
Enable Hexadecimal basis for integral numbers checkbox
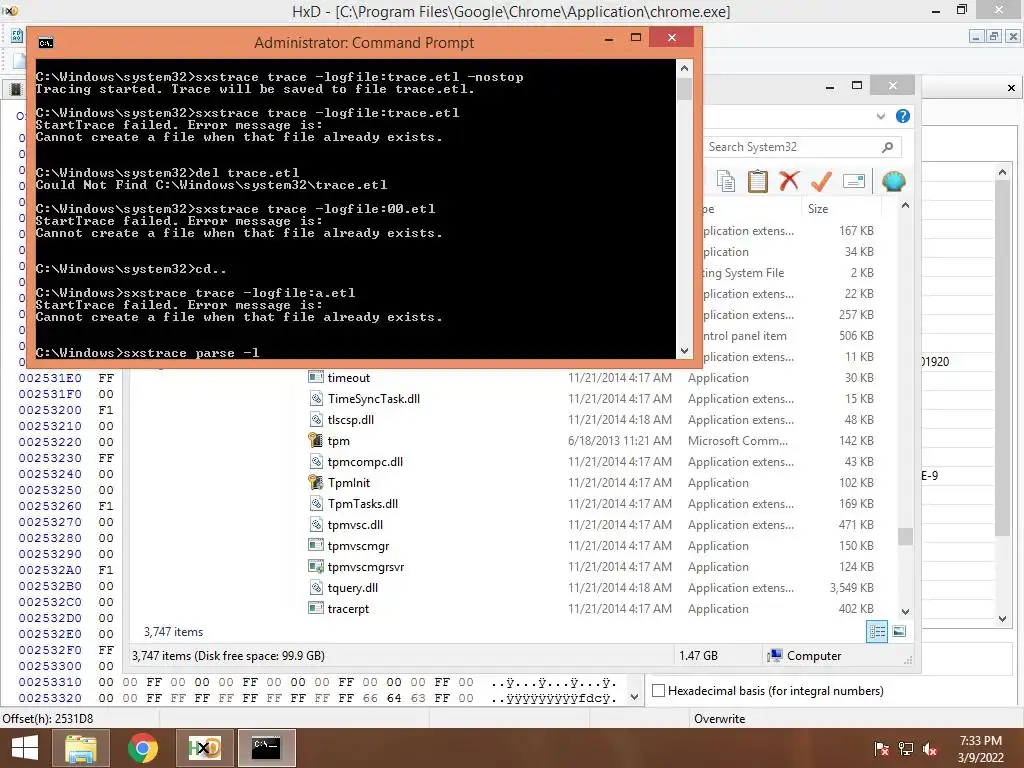pyautogui.click(x=659, y=691)
